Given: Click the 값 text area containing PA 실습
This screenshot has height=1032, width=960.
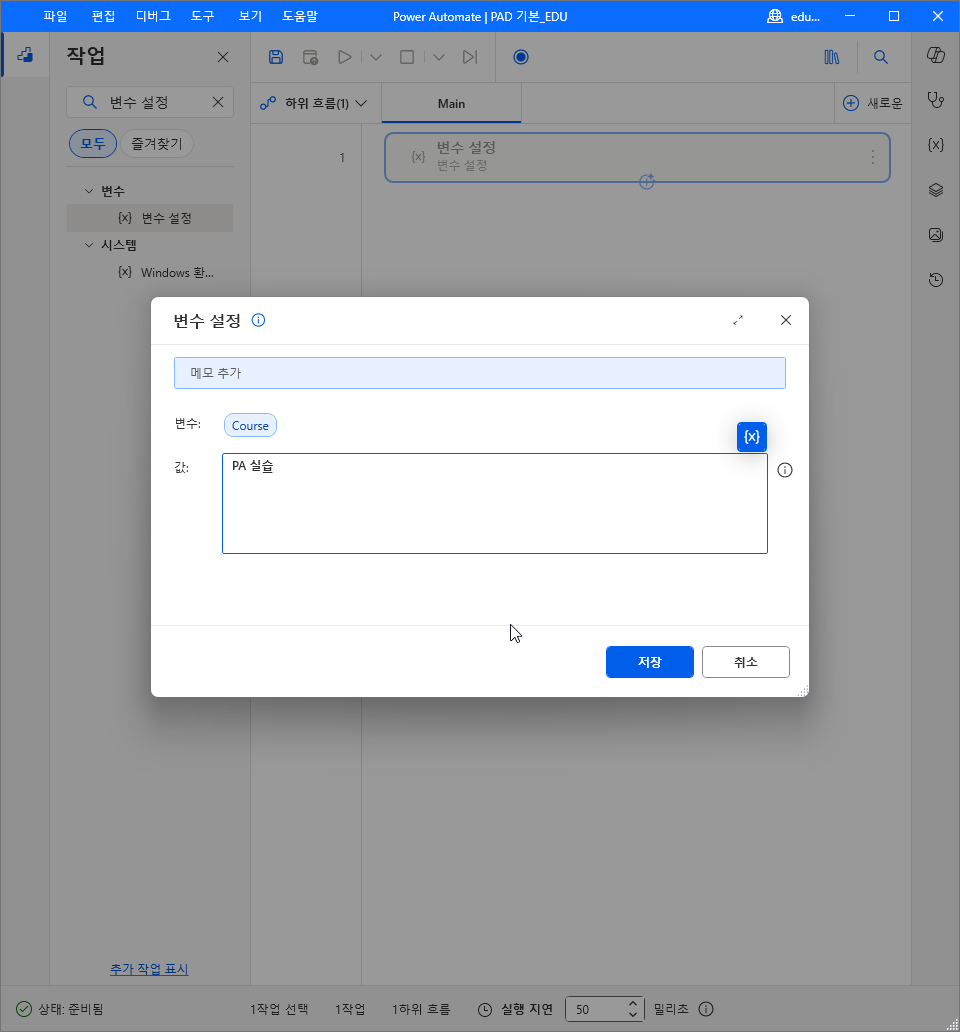Looking at the screenshot, I should pos(495,503).
